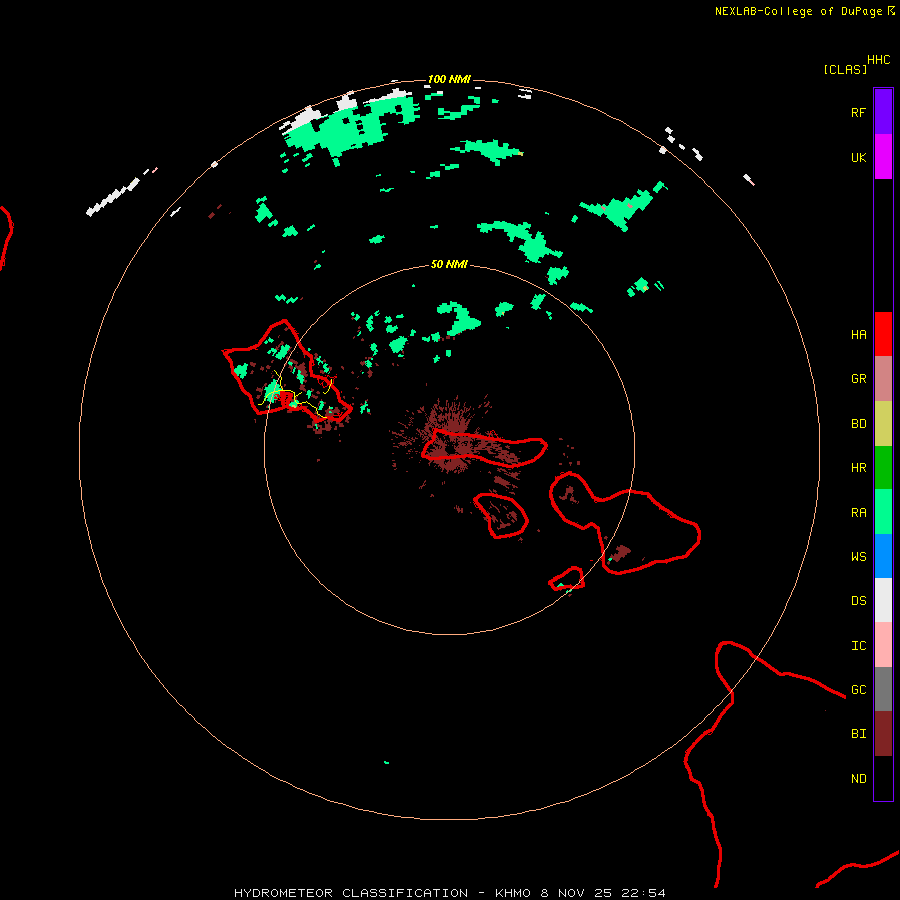
Task: Click the HYDROMETEOR CLASSIFICATION title text
Action: (x=351, y=893)
